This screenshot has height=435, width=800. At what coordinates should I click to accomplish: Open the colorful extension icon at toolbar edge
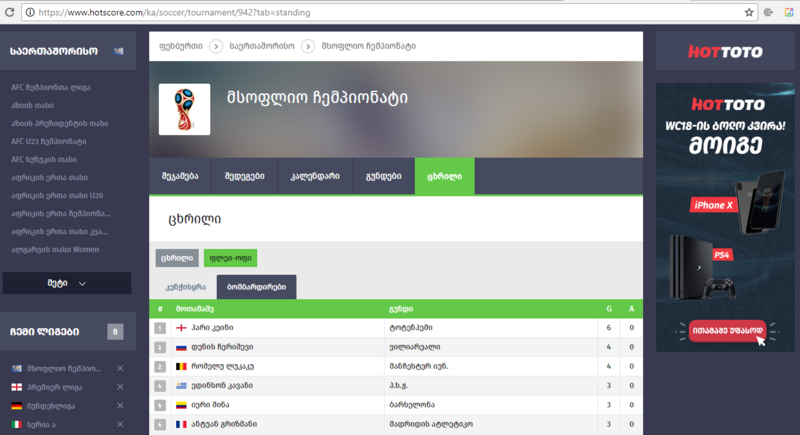(789, 12)
